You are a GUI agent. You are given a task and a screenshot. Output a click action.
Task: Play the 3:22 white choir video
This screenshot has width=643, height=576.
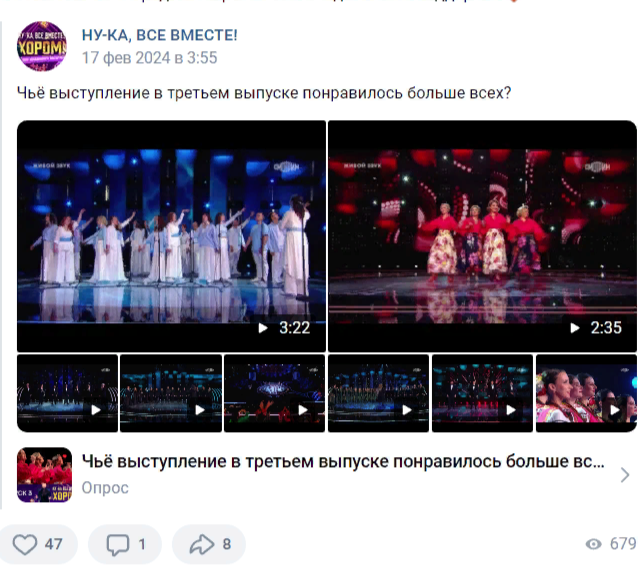[x=171, y=236]
